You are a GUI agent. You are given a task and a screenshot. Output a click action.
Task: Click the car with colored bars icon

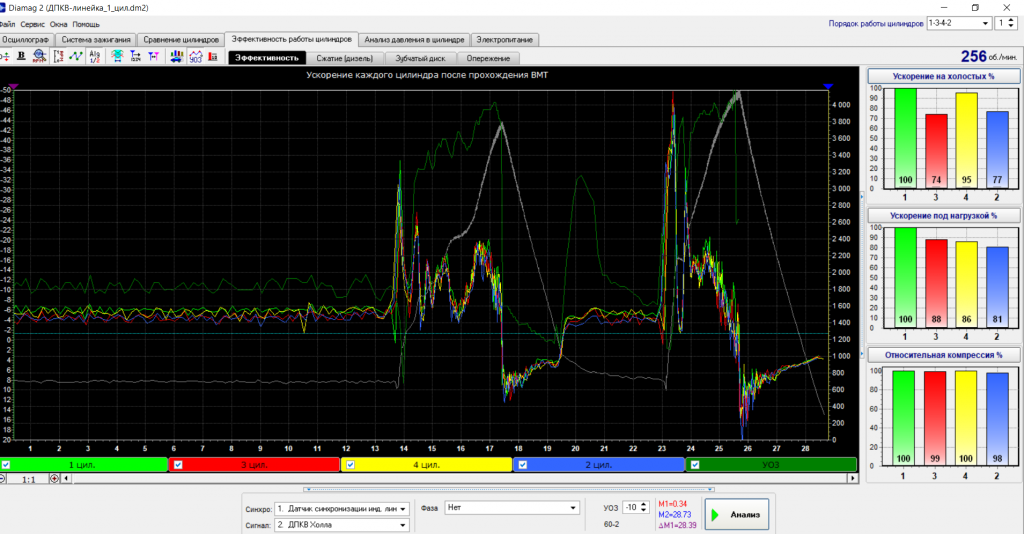coord(176,56)
